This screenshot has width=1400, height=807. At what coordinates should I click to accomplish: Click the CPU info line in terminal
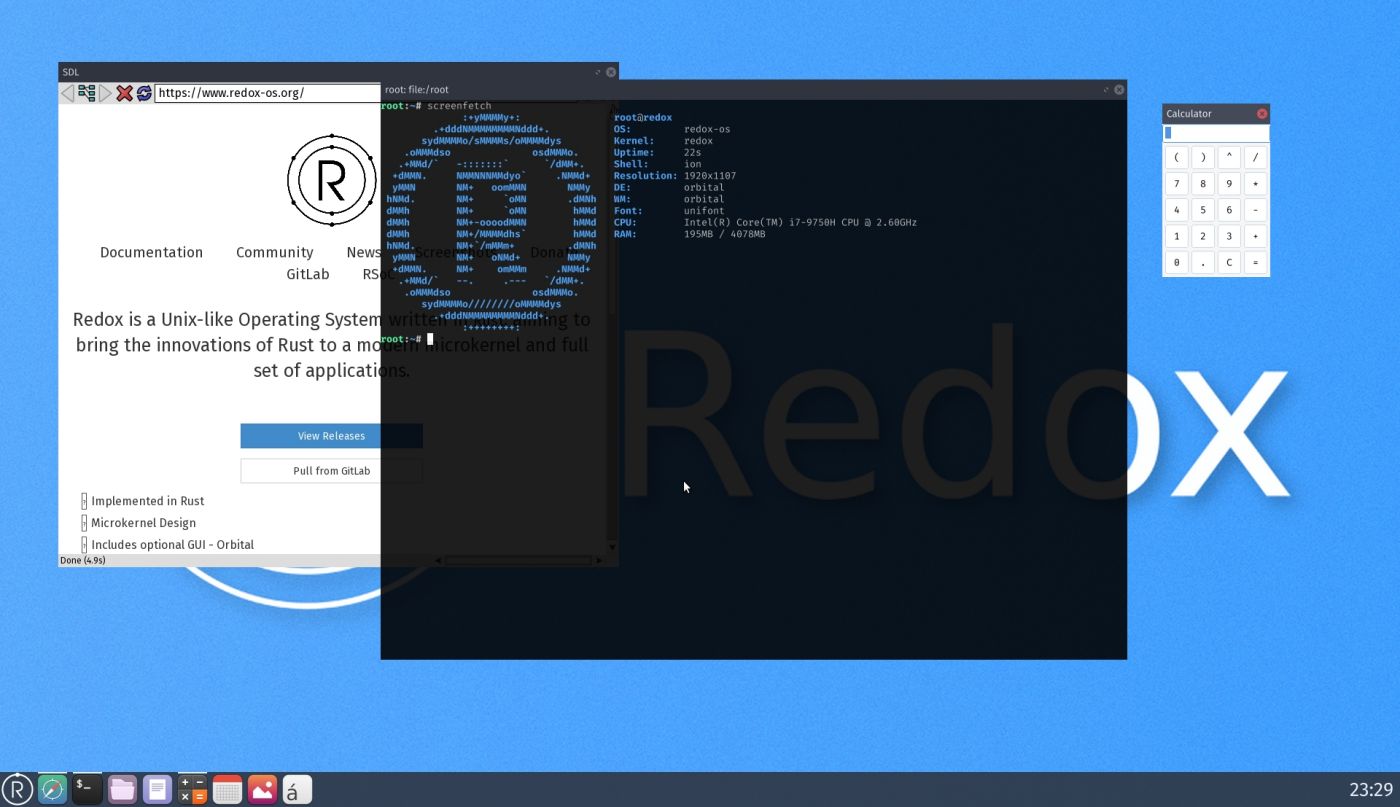tap(765, 222)
